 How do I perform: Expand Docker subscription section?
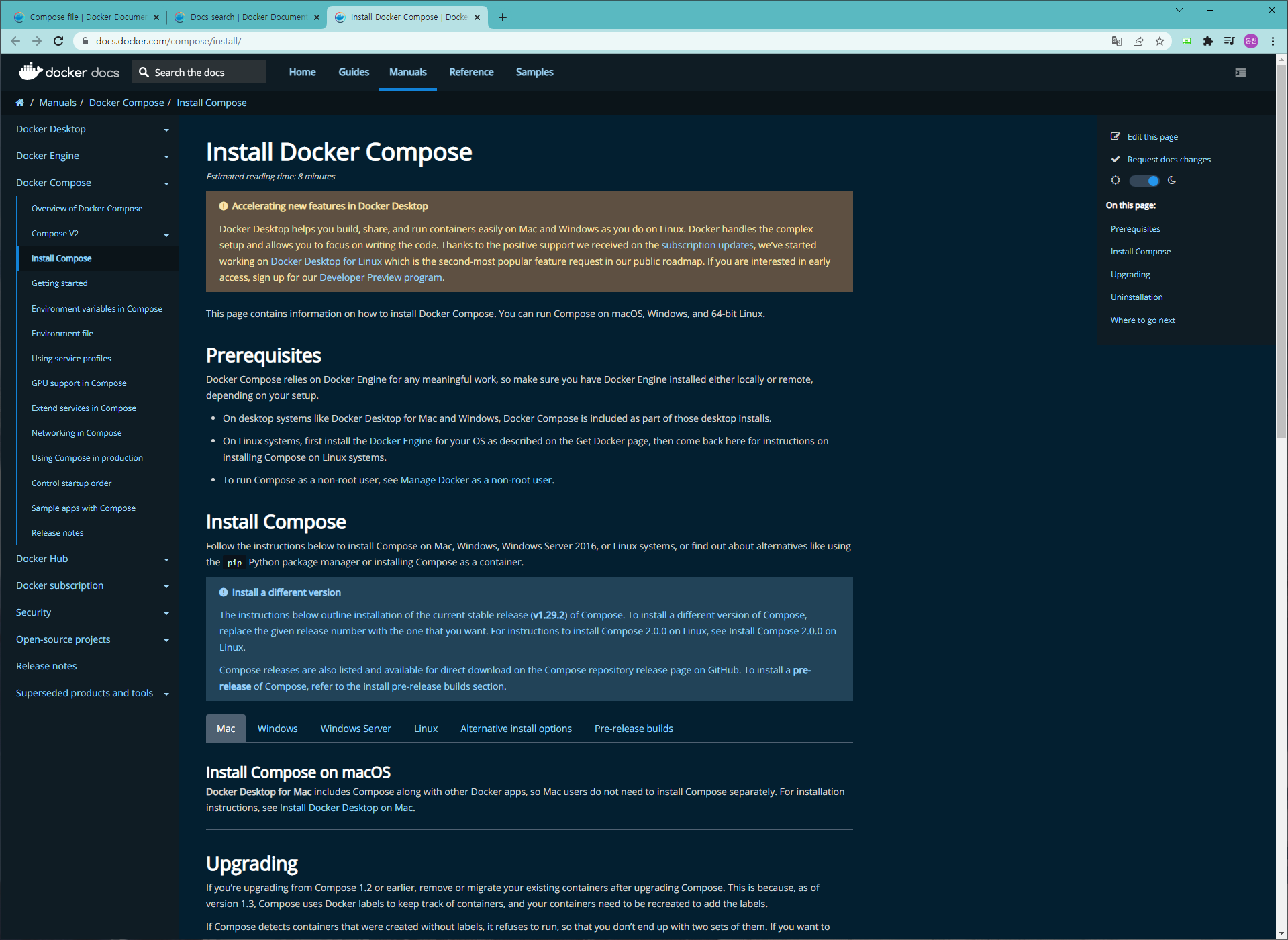166,586
